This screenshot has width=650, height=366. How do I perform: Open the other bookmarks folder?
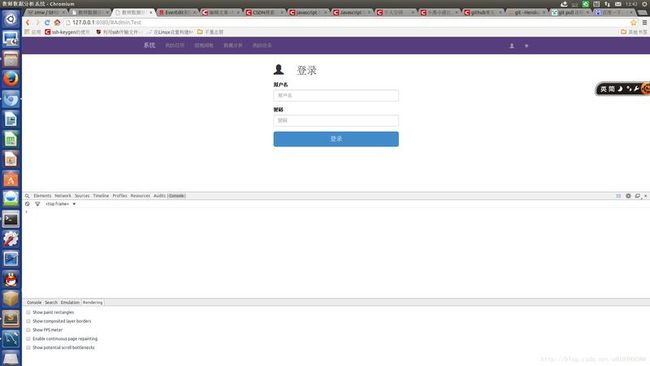point(634,32)
